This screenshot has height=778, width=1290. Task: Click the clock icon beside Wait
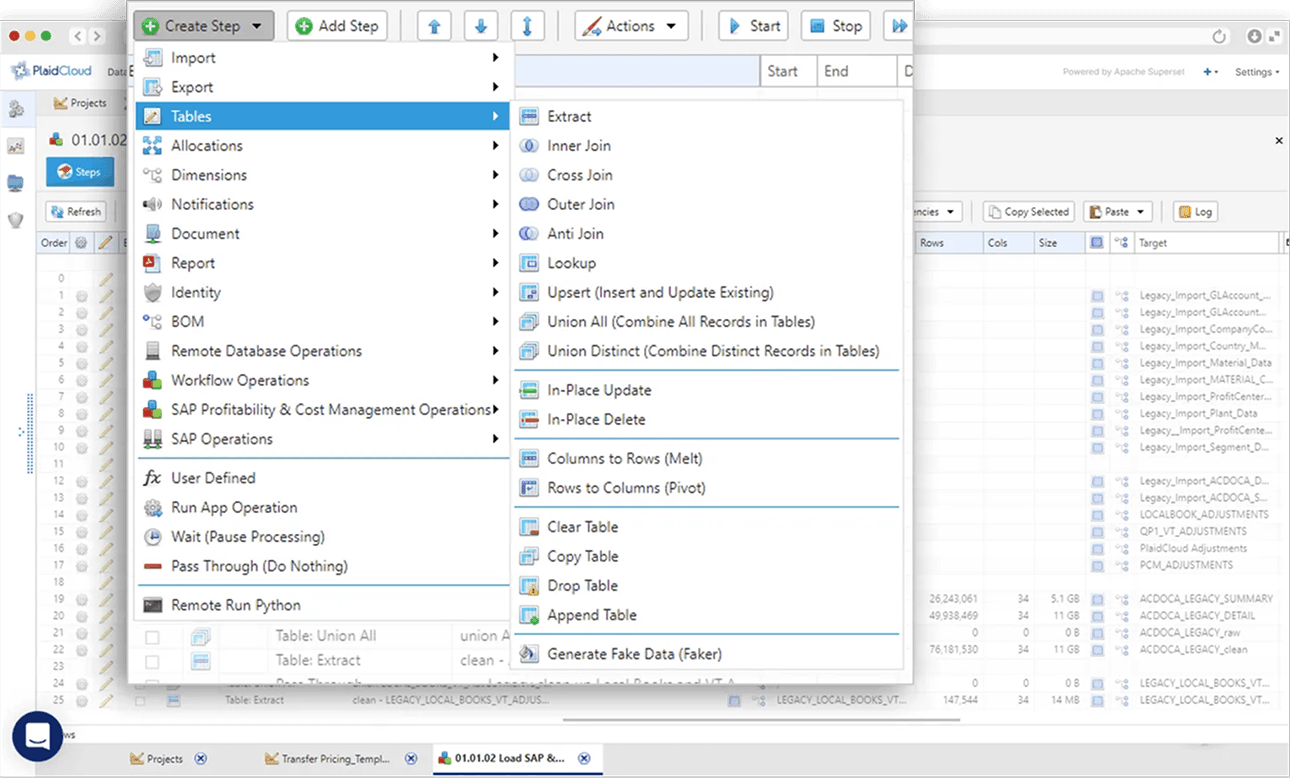(x=152, y=537)
